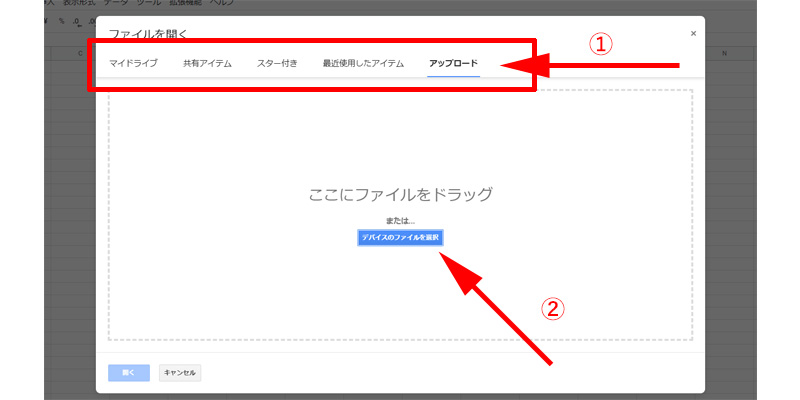Select the アップロード tab
This screenshot has width=800, height=400.
pyautogui.click(x=454, y=64)
